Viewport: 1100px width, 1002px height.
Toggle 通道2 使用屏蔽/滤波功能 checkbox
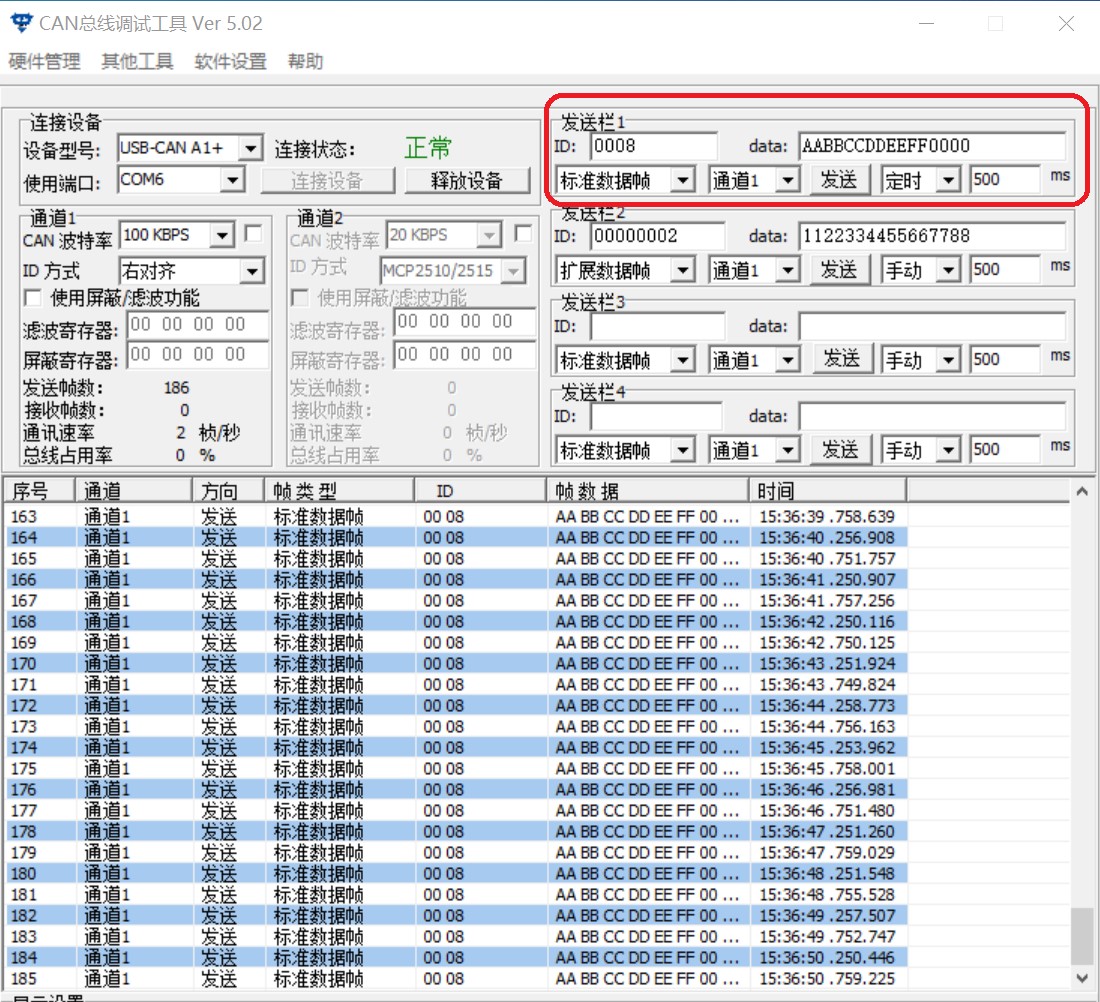click(300, 298)
